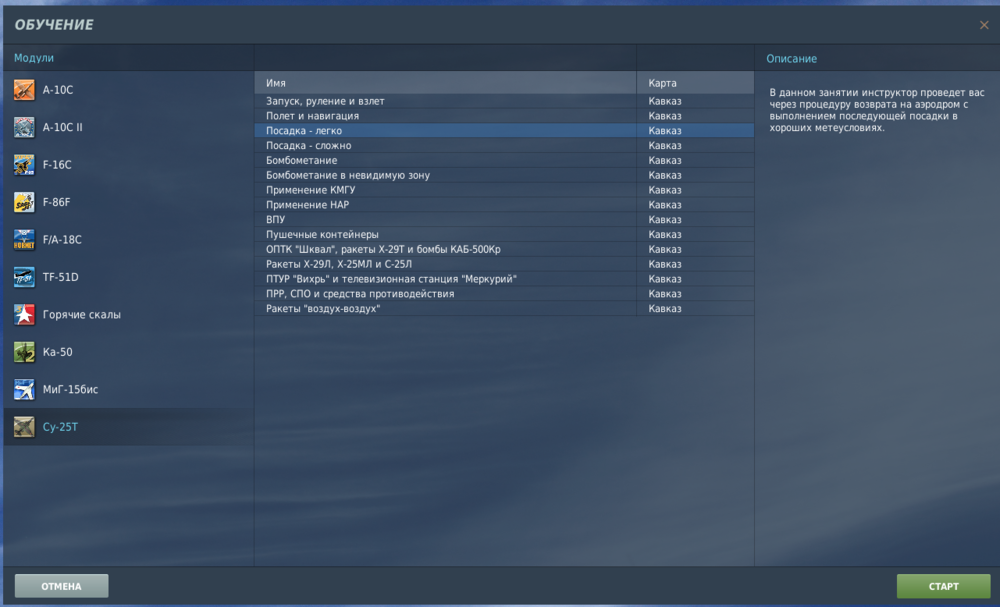This screenshot has width=1000, height=607.
Task: Click the TF-51D module name label
Action: 61,277
